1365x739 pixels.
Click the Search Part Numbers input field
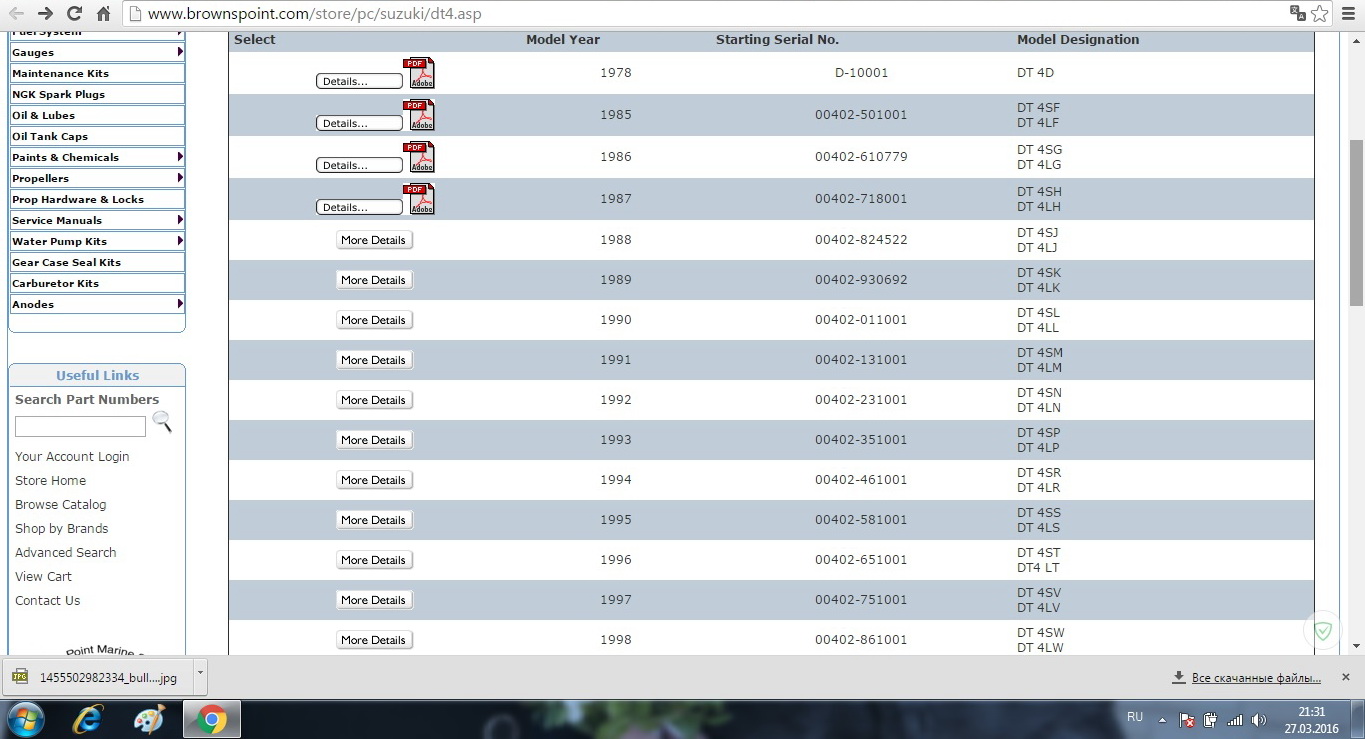(80, 427)
